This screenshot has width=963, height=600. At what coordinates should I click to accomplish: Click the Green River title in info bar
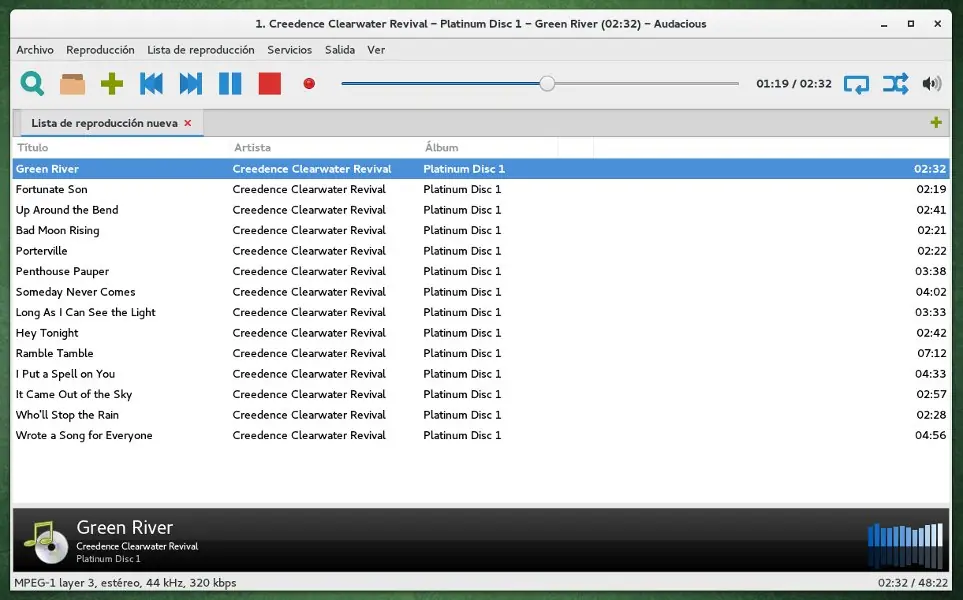point(125,527)
